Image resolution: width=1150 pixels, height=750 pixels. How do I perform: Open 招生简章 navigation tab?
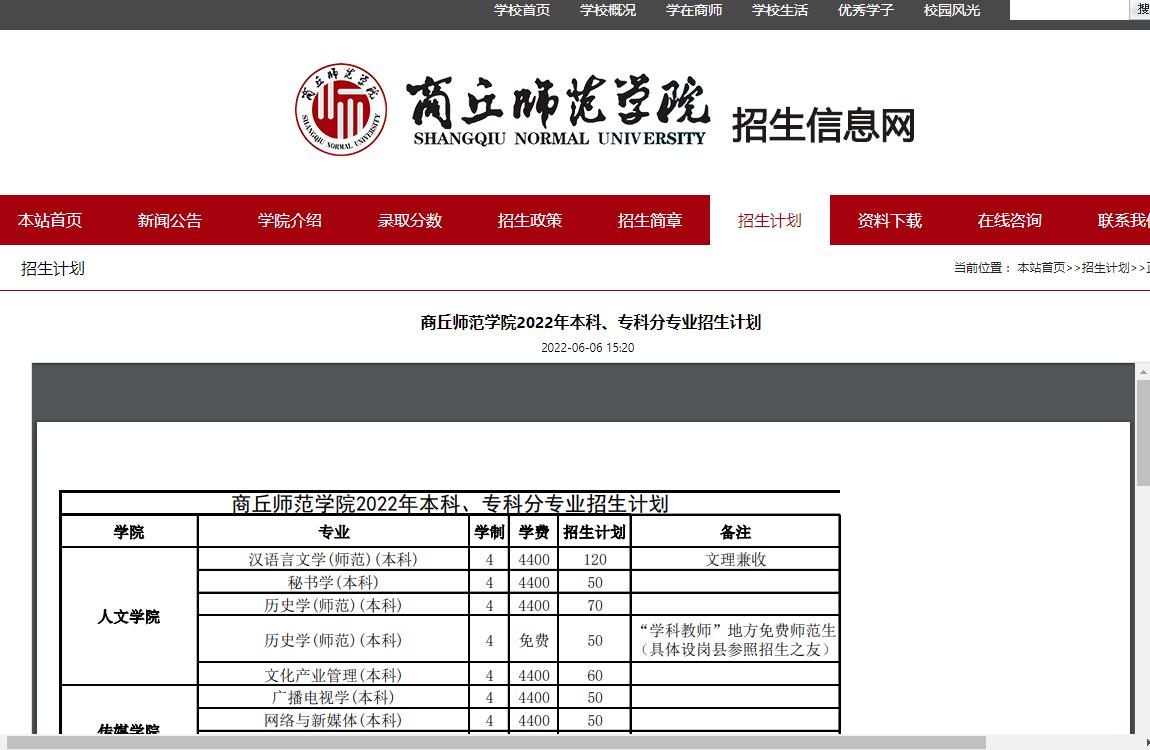[650, 220]
